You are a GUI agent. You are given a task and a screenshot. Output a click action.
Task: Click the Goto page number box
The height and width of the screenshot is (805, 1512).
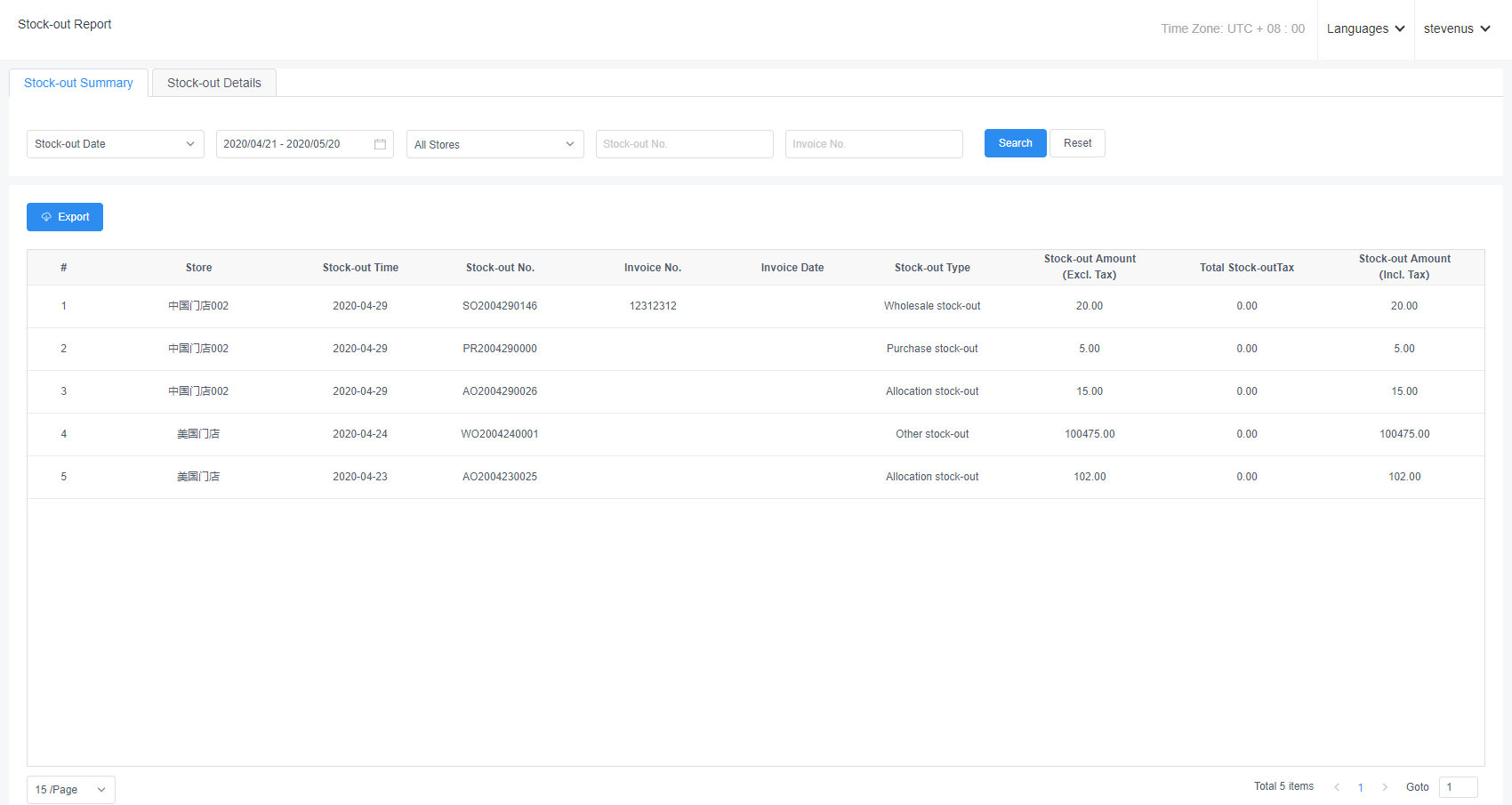tap(1458, 787)
